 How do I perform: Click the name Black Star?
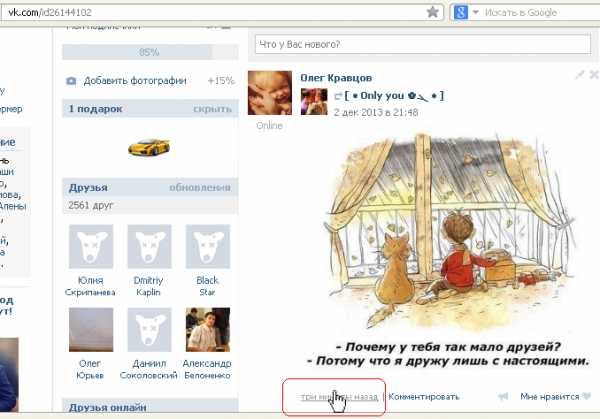(x=207, y=286)
